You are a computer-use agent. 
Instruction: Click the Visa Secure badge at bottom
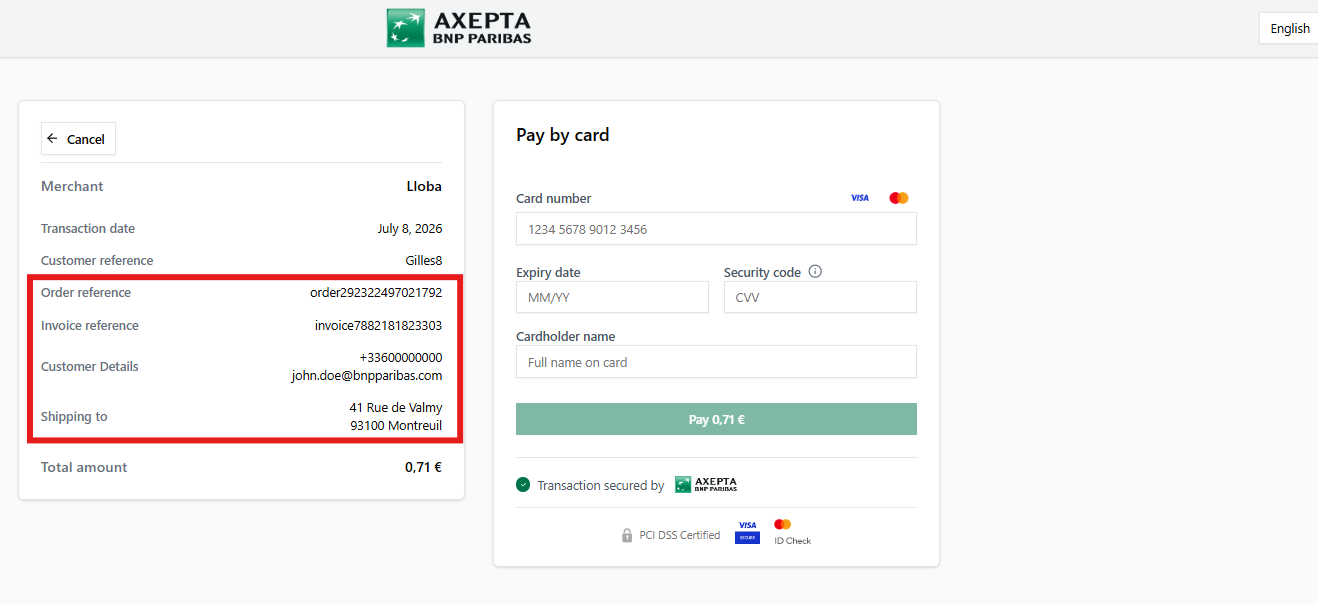click(747, 531)
